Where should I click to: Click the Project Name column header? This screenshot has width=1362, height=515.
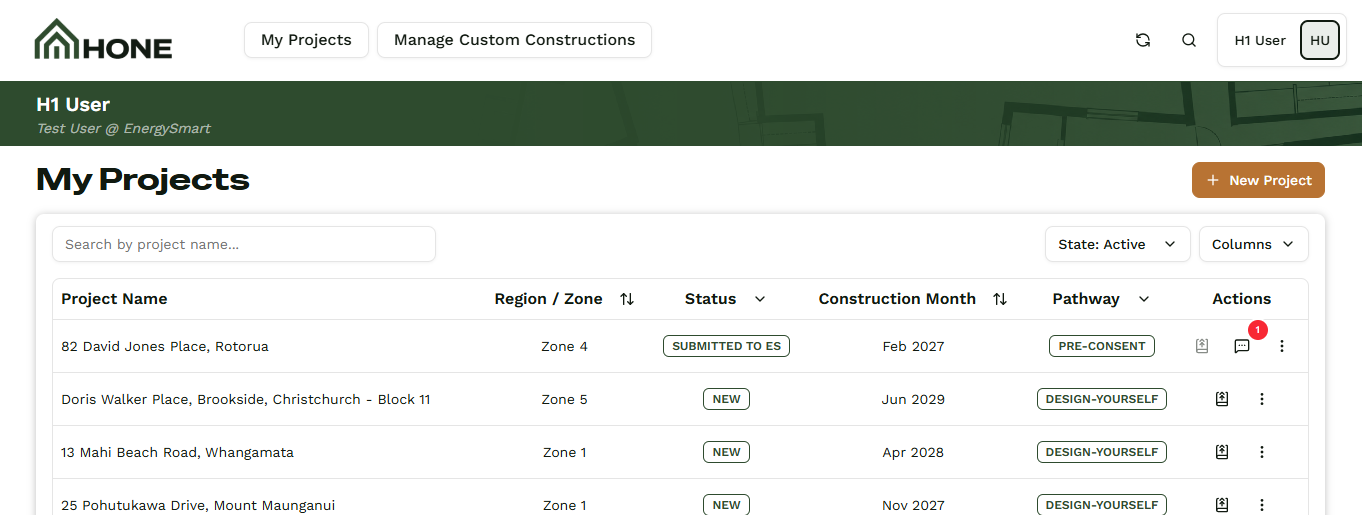(114, 299)
